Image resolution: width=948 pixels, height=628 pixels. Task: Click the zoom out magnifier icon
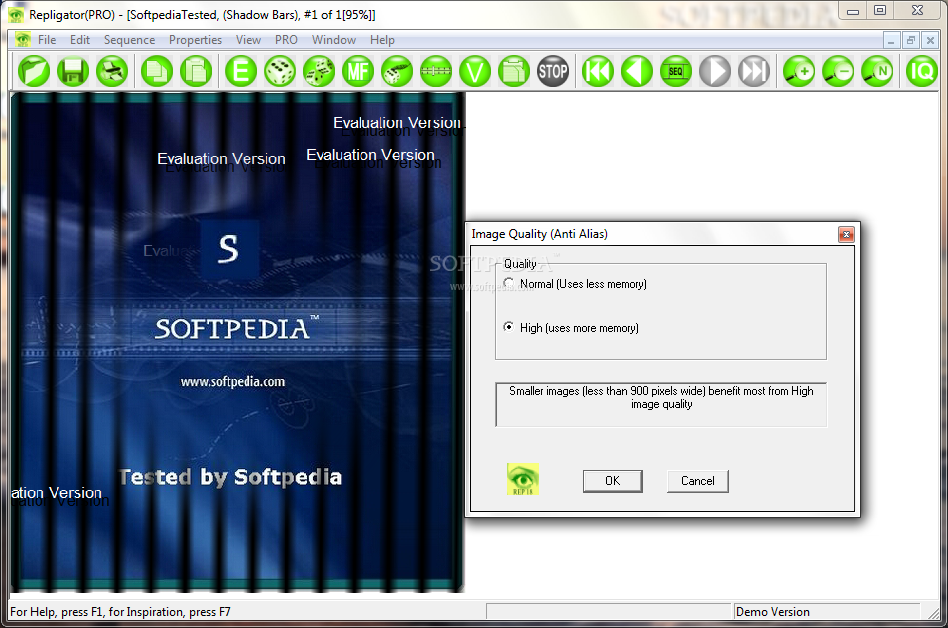838,71
